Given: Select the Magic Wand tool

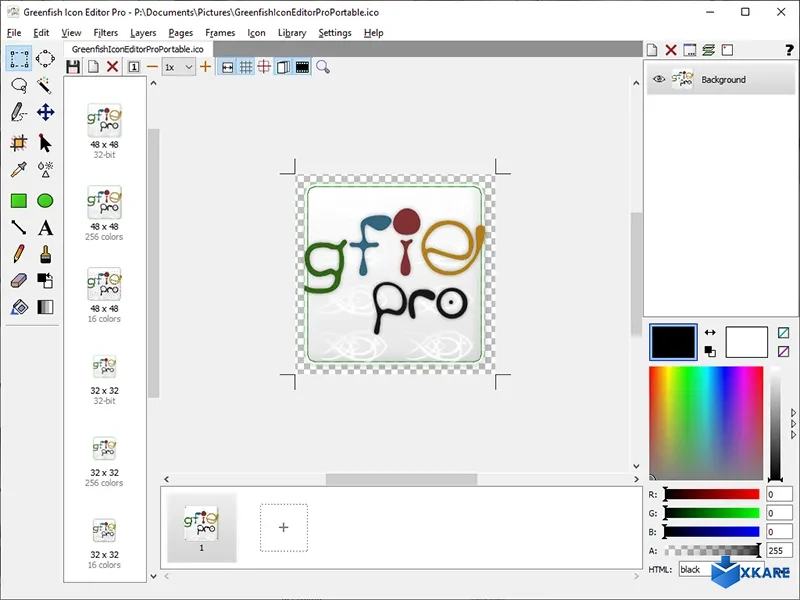Looking at the screenshot, I should click(45, 85).
